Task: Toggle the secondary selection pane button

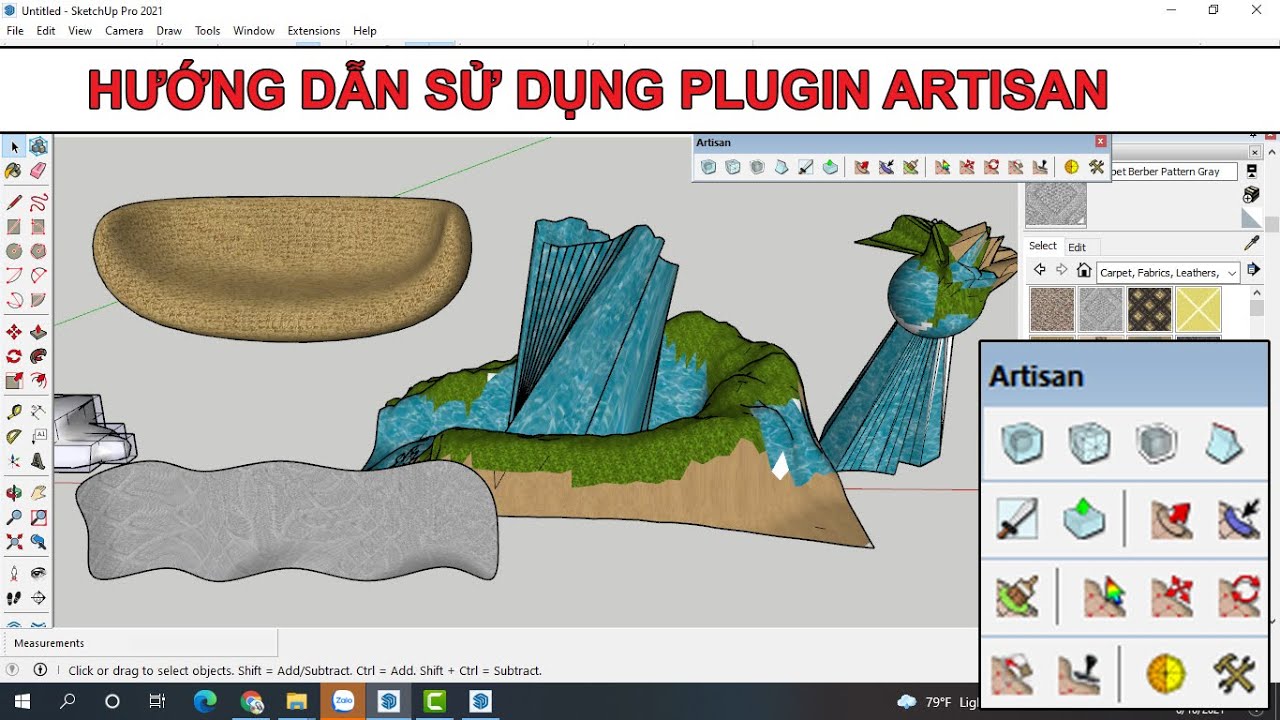Action: point(1251,171)
